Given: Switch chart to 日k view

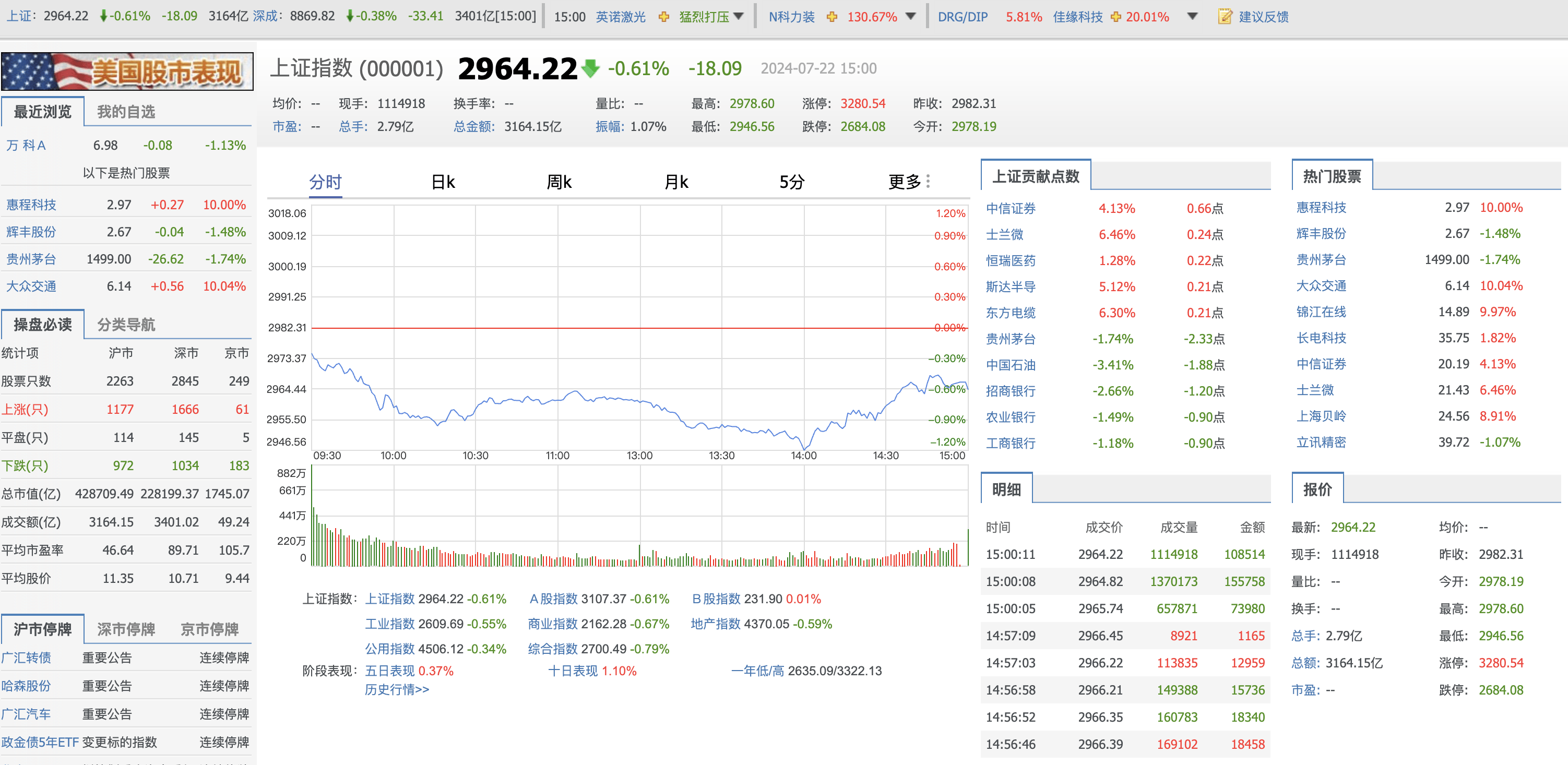Looking at the screenshot, I should coord(443,182).
